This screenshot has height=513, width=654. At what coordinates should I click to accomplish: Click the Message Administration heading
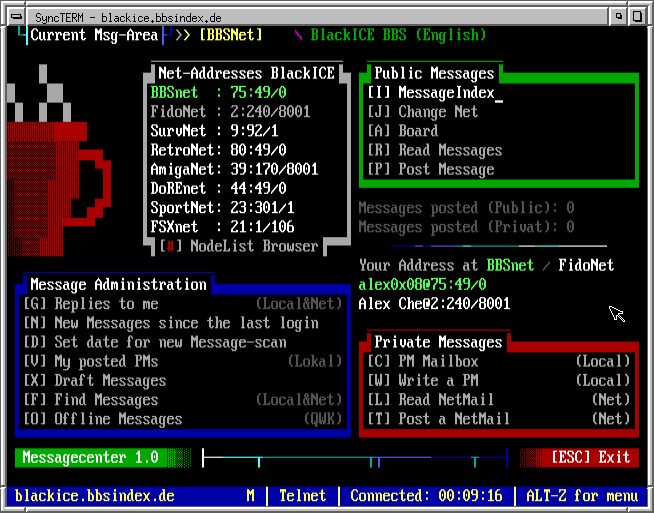point(118,284)
